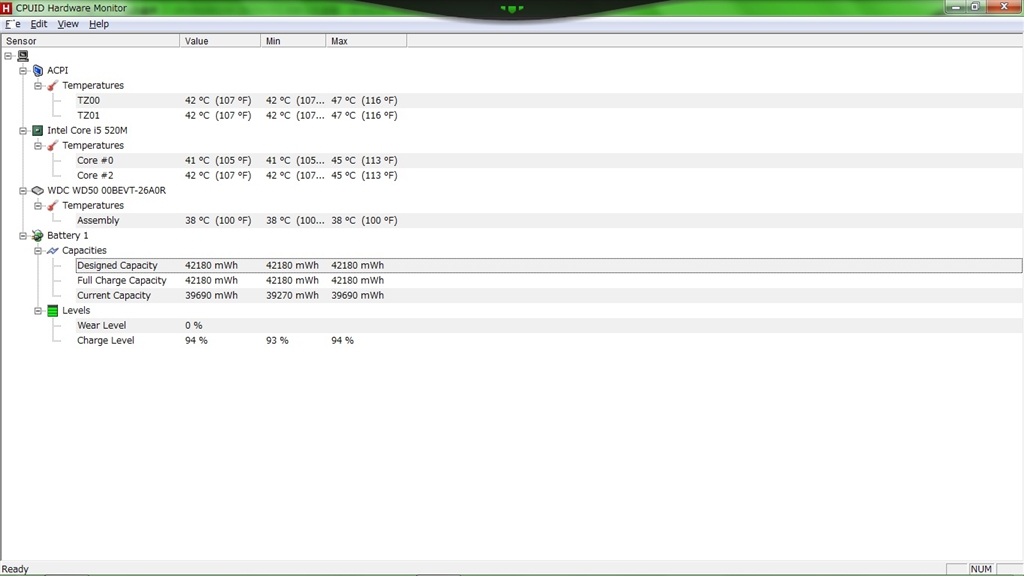
Task: Select the Full Charge Capacity row
Action: (x=549, y=281)
